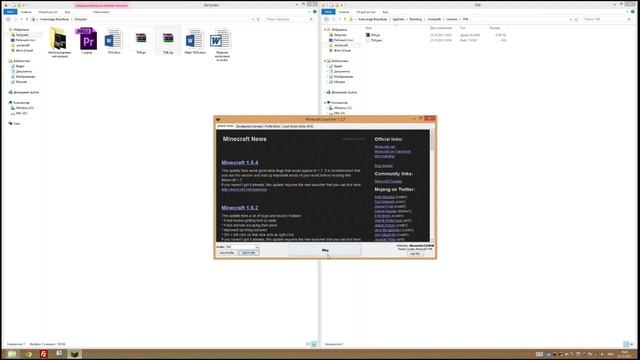Click versions in the TFM window breadcrumb
This screenshot has height=360, width=640.
coord(451,19)
